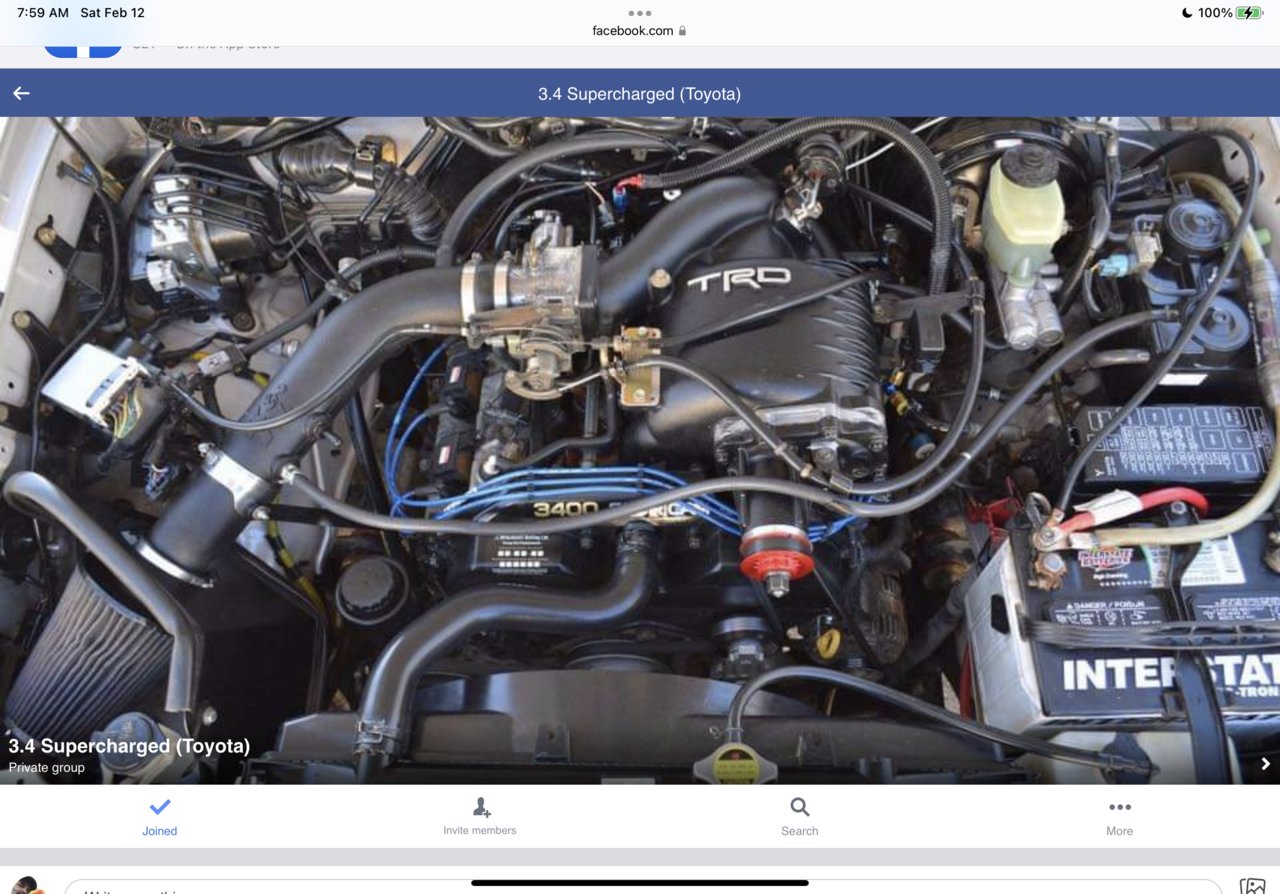This screenshot has height=894, width=1280.
Task: Check the battery icon in status bar
Action: click(x=1250, y=13)
